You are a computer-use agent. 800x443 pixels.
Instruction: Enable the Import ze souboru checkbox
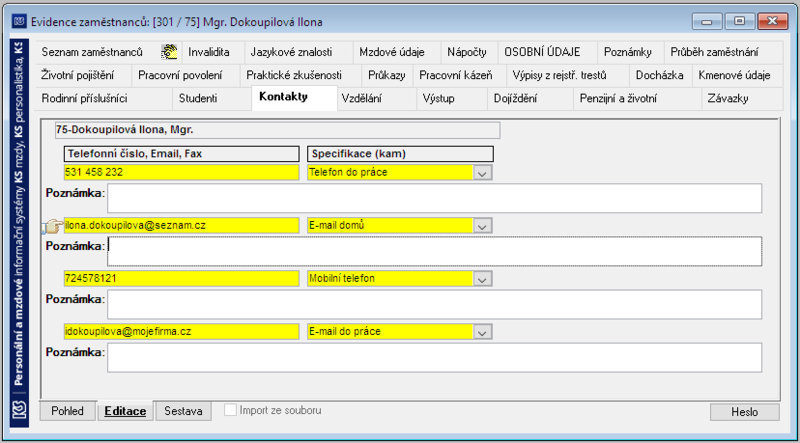click(x=231, y=410)
